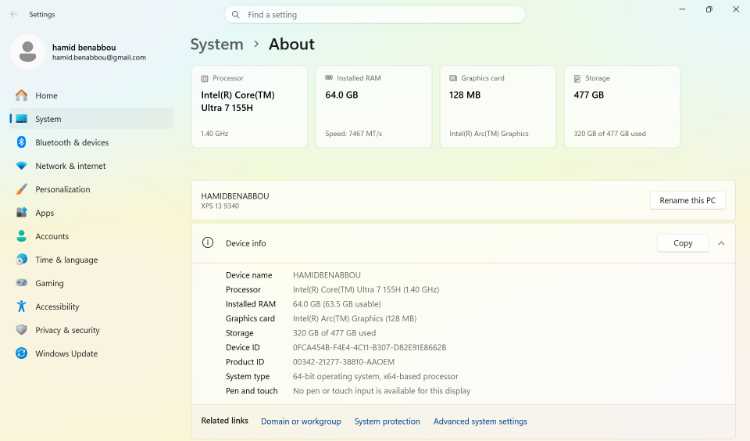Open System protection link

[x=387, y=421]
